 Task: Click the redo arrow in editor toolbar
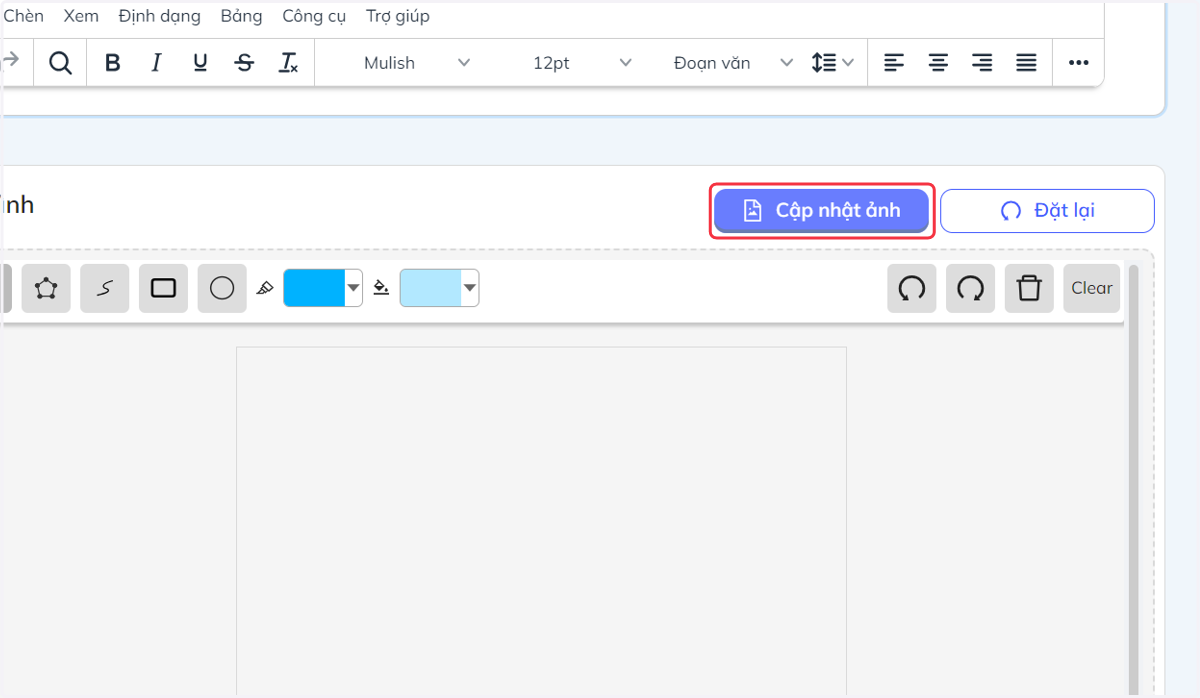point(12,61)
